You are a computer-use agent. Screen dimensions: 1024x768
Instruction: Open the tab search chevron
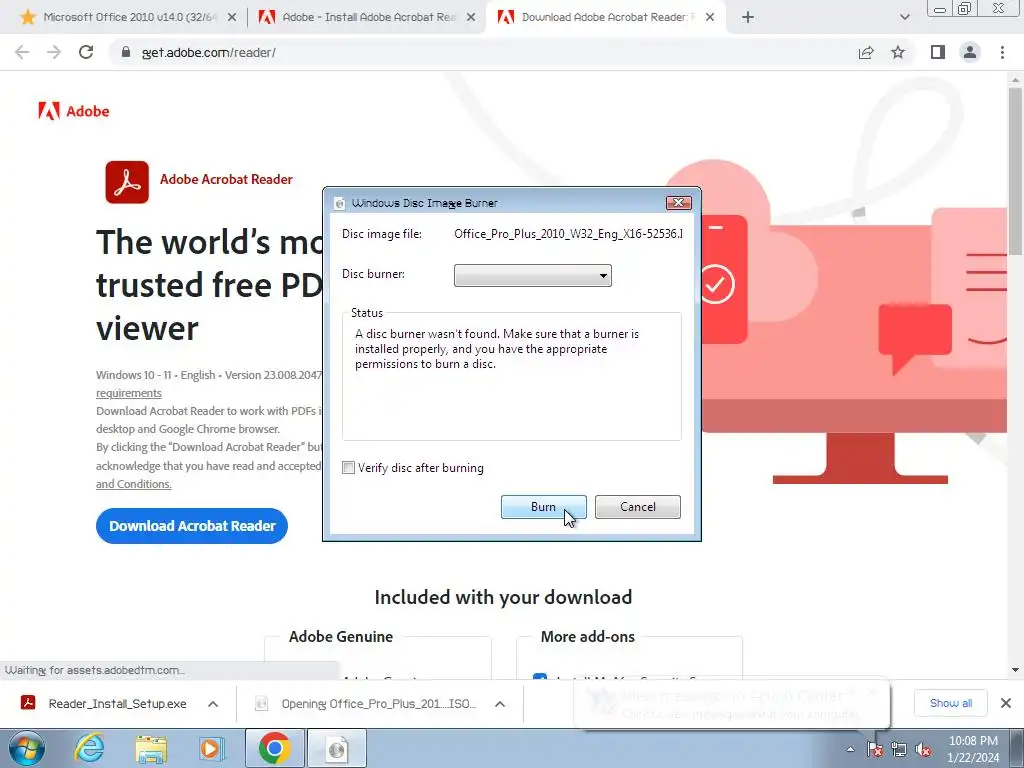904,18
